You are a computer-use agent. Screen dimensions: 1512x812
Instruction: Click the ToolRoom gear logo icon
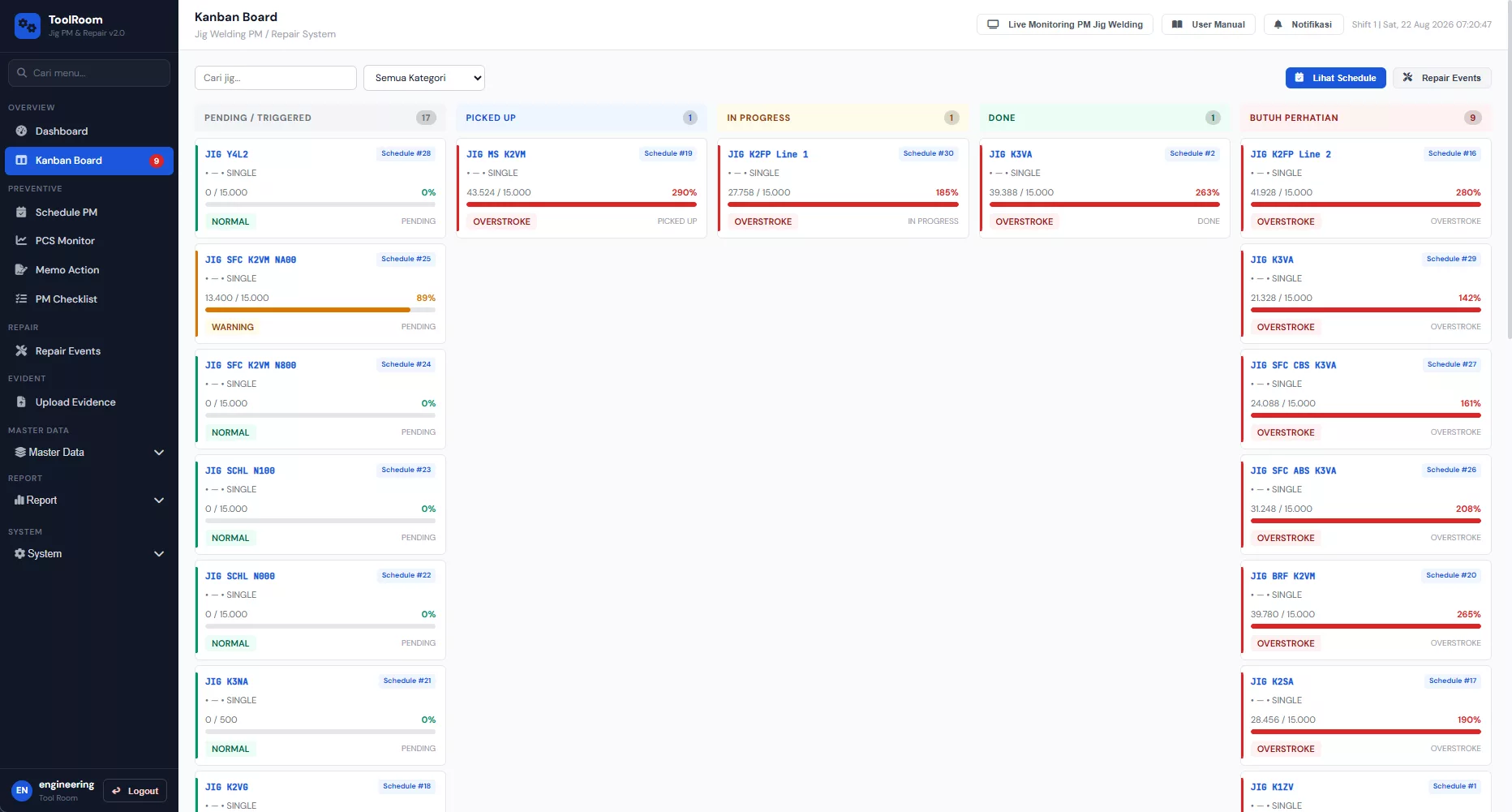click(x=28, y=26)
